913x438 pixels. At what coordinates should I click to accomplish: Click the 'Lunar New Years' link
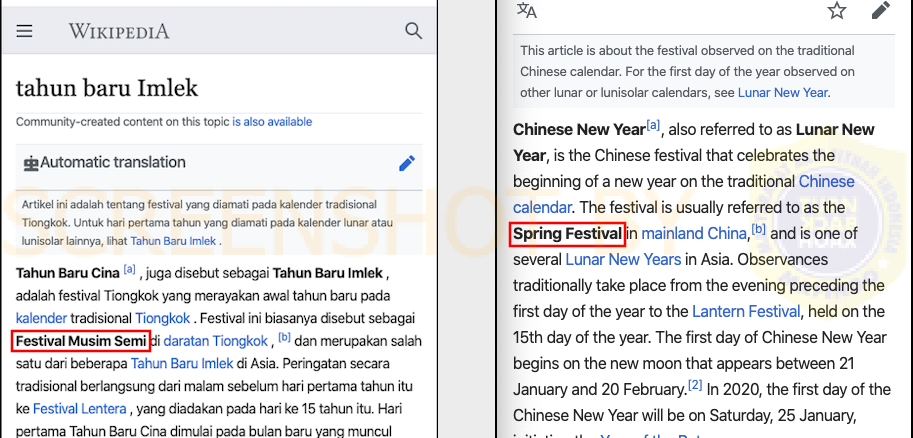(x=623, y=259)
